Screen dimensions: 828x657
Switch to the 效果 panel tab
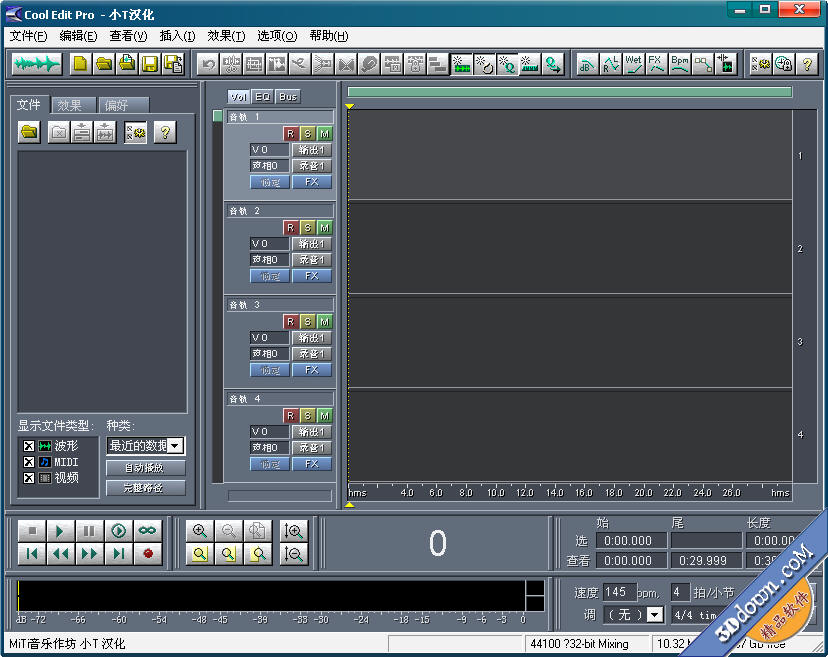coord(73,105)
